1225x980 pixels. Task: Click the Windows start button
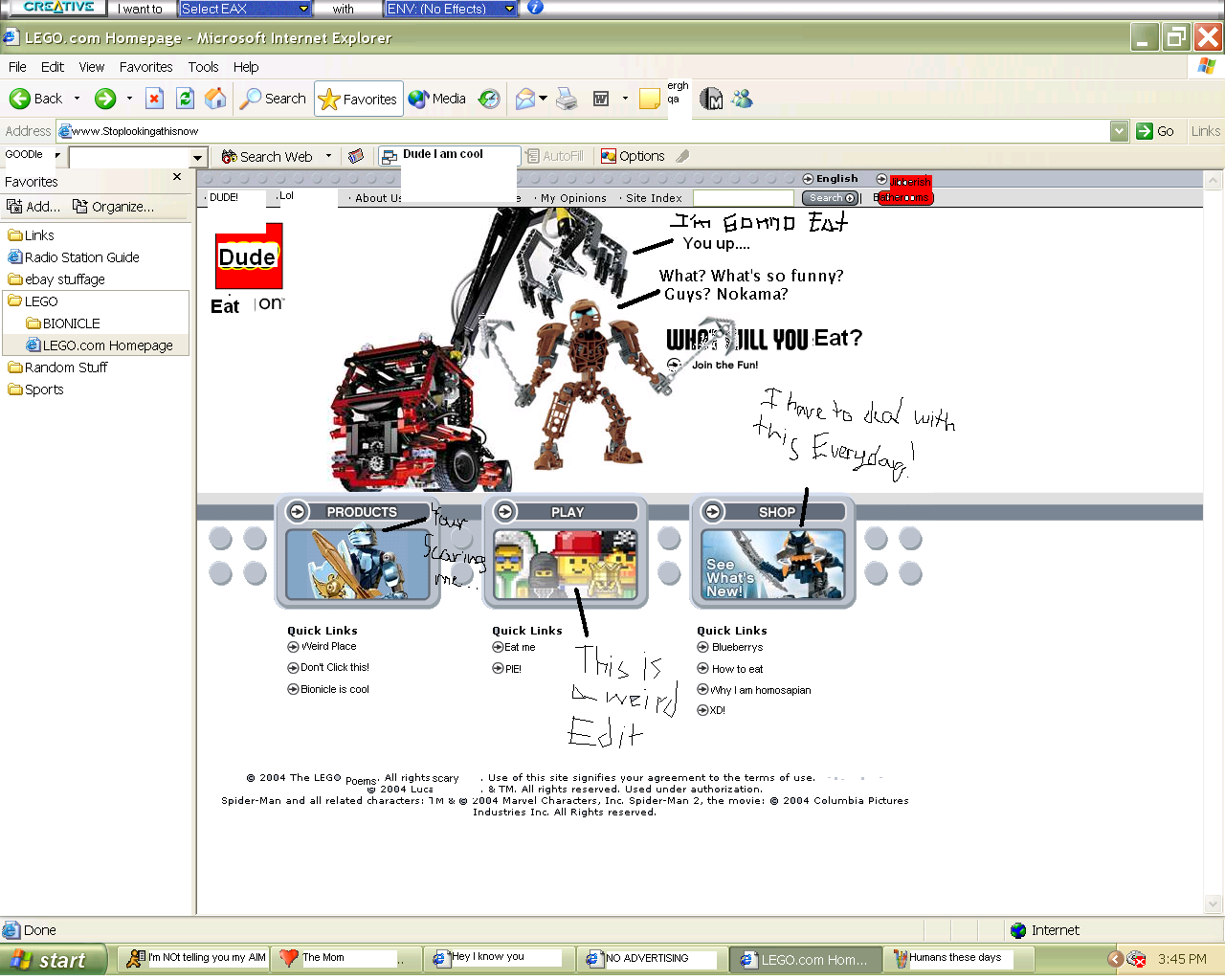coord(55,960)
